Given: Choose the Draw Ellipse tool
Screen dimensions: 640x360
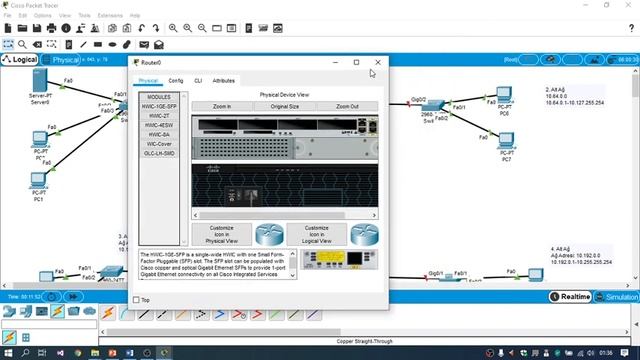Looking at the screenshot, I should [112, 44].
